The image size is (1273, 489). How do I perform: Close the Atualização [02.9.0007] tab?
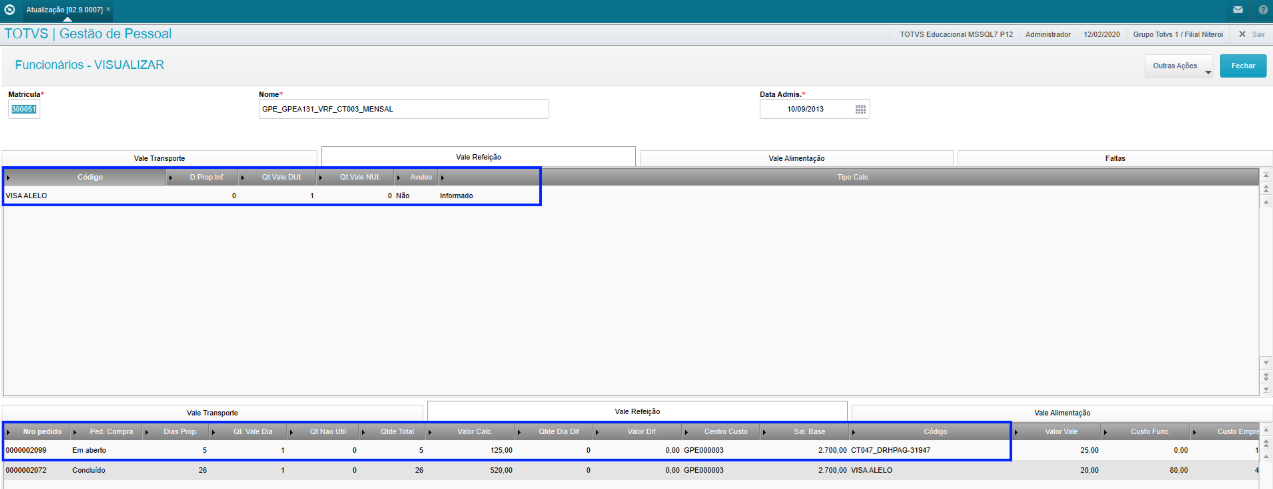point(108,9)
